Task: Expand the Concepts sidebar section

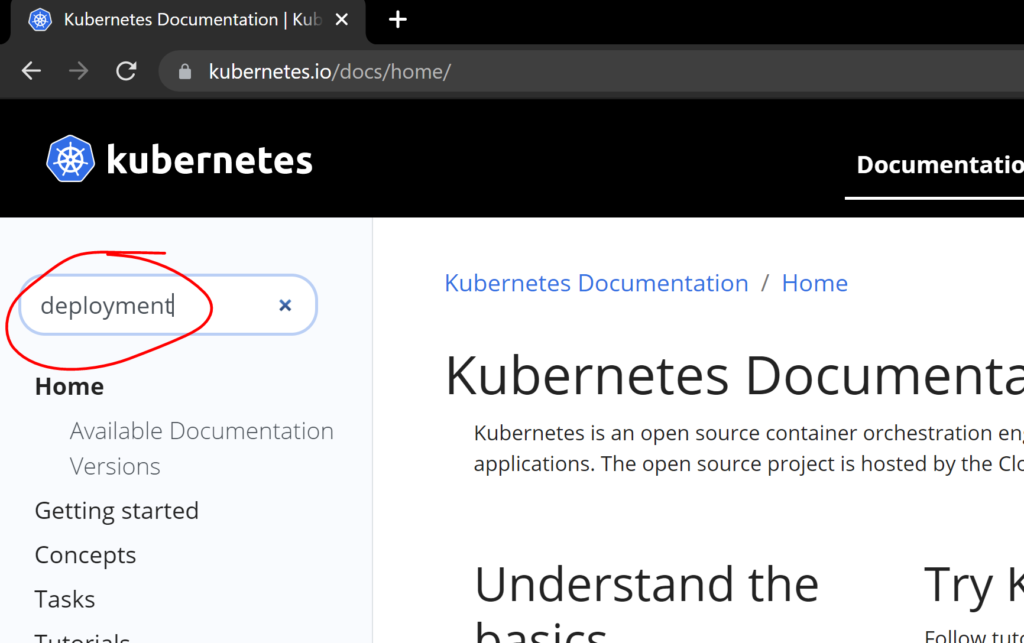Action: coord(85,554)
